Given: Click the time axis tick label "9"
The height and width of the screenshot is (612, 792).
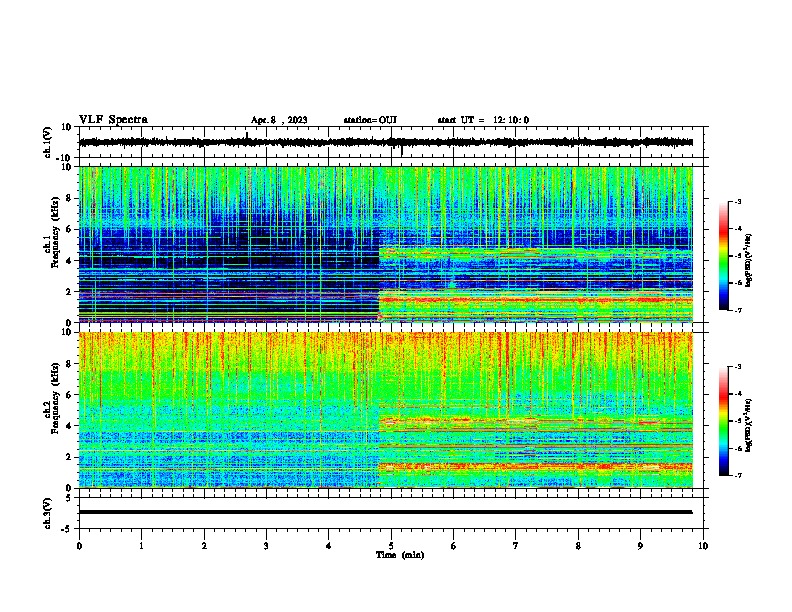Looking at the screenshot, I should tap(640, 546).
